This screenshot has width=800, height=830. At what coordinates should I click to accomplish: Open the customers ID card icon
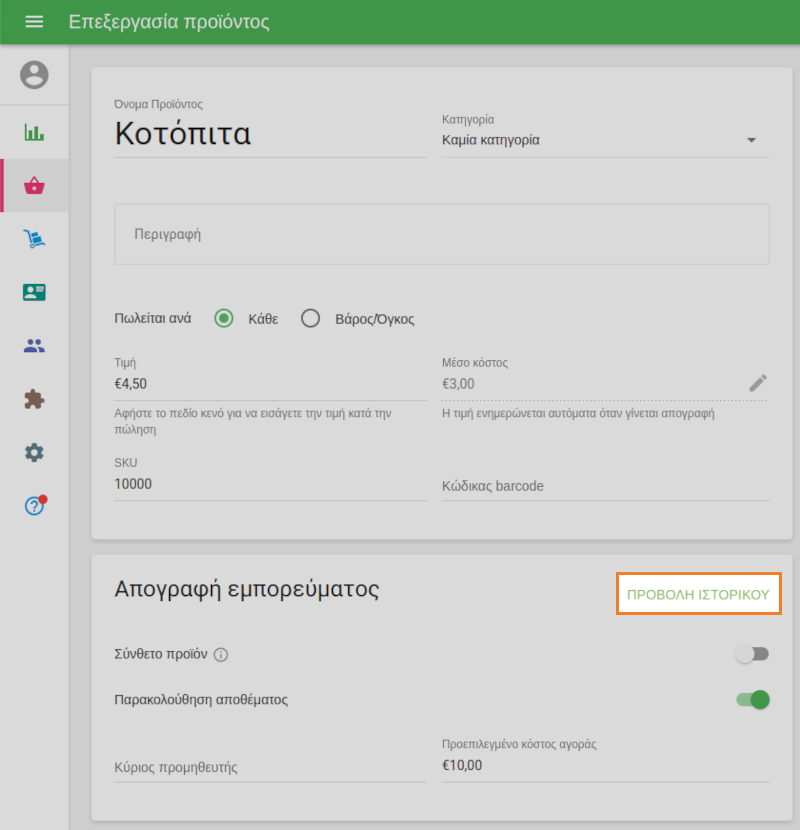click(34, 292)
